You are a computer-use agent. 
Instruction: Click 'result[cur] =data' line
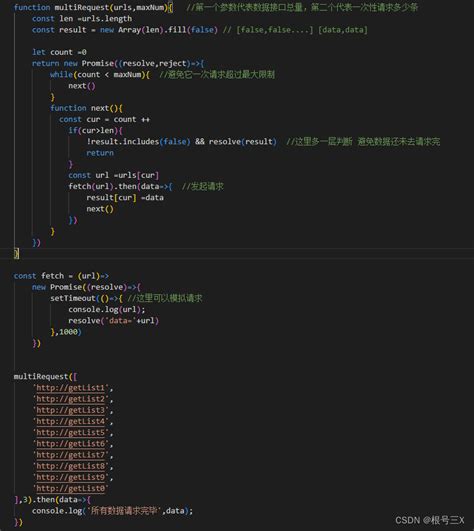125,197
